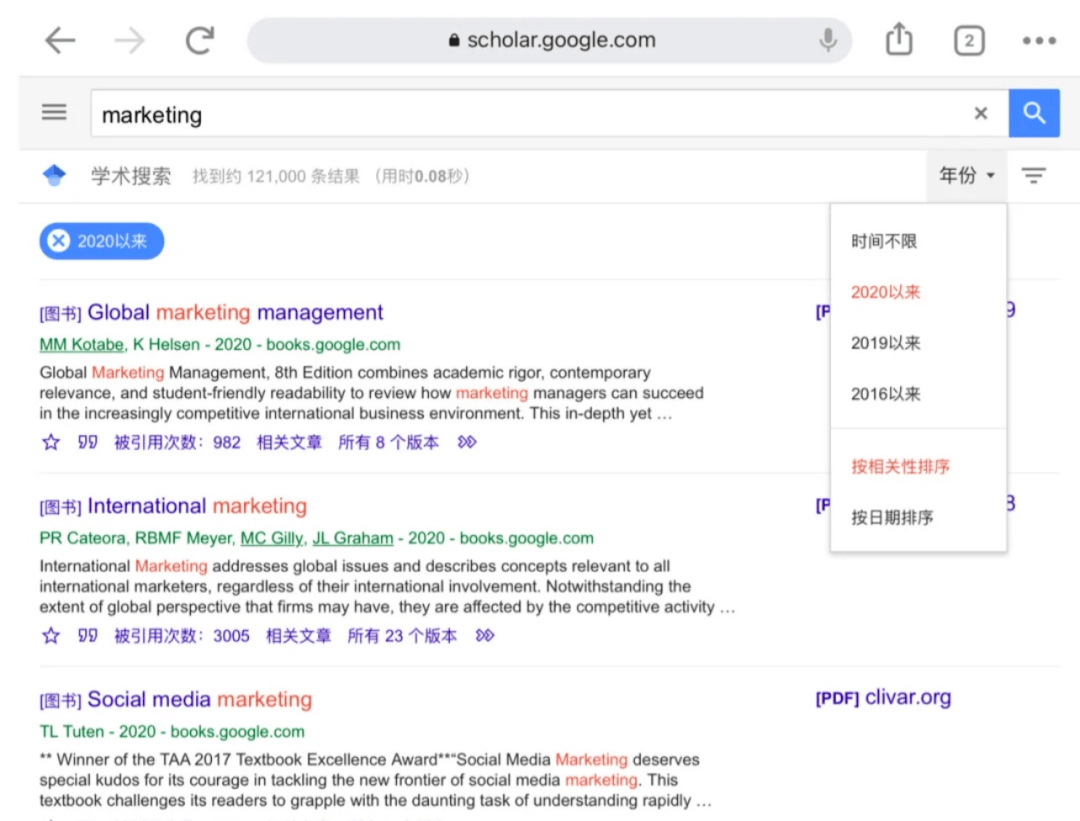This screenshot has height=821, width=1080.
Task: Open 相关文章 for Global marketing management
Action: coord(289,442)
